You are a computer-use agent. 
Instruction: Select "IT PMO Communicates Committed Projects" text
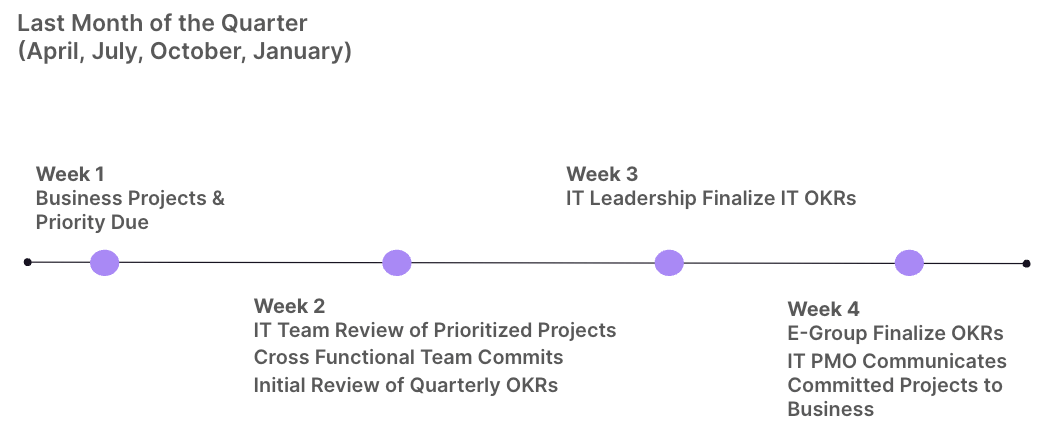[x=896, y=373]
